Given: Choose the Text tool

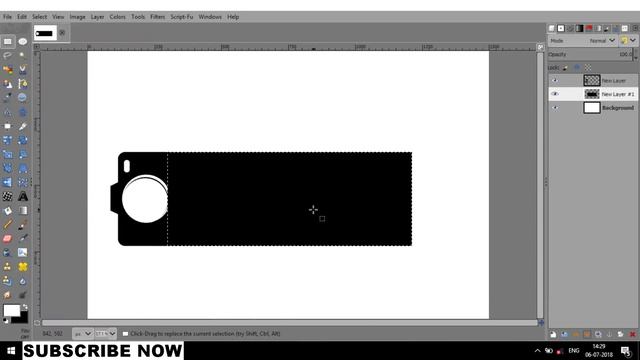Looking at the screenshot, I should [22, 196].
